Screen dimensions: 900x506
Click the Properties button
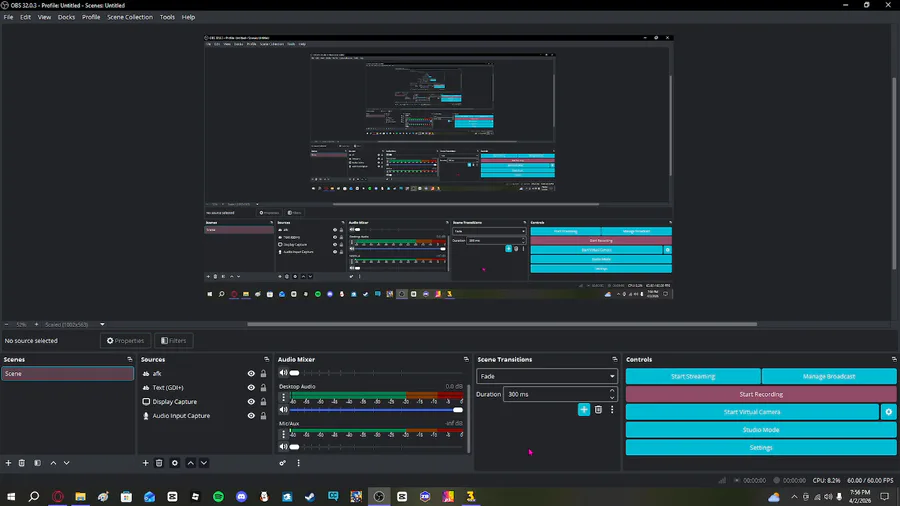coord(125,341)
